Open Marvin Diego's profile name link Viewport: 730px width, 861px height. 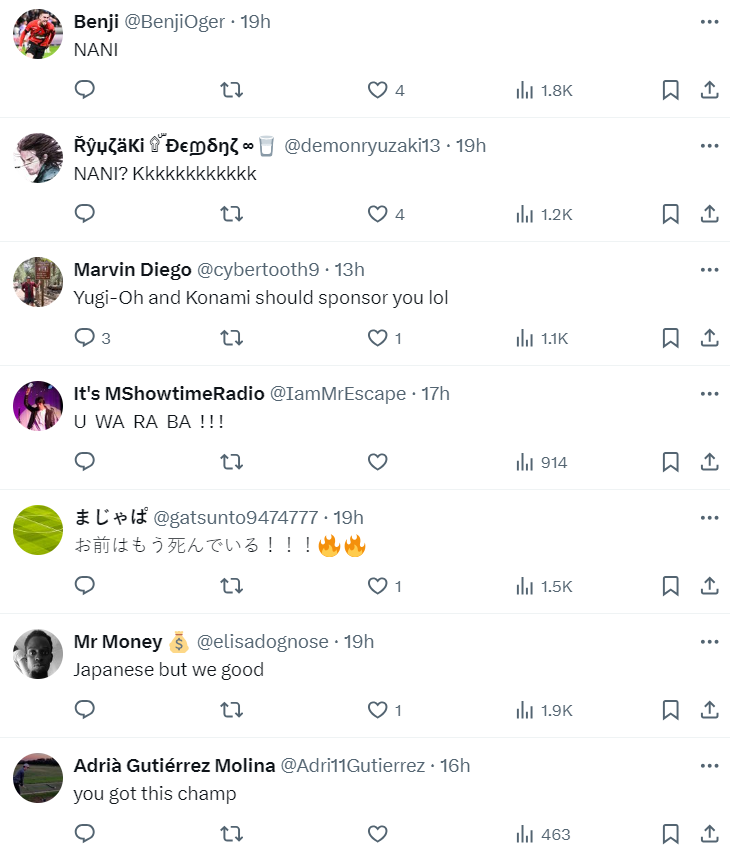[132, 270]
